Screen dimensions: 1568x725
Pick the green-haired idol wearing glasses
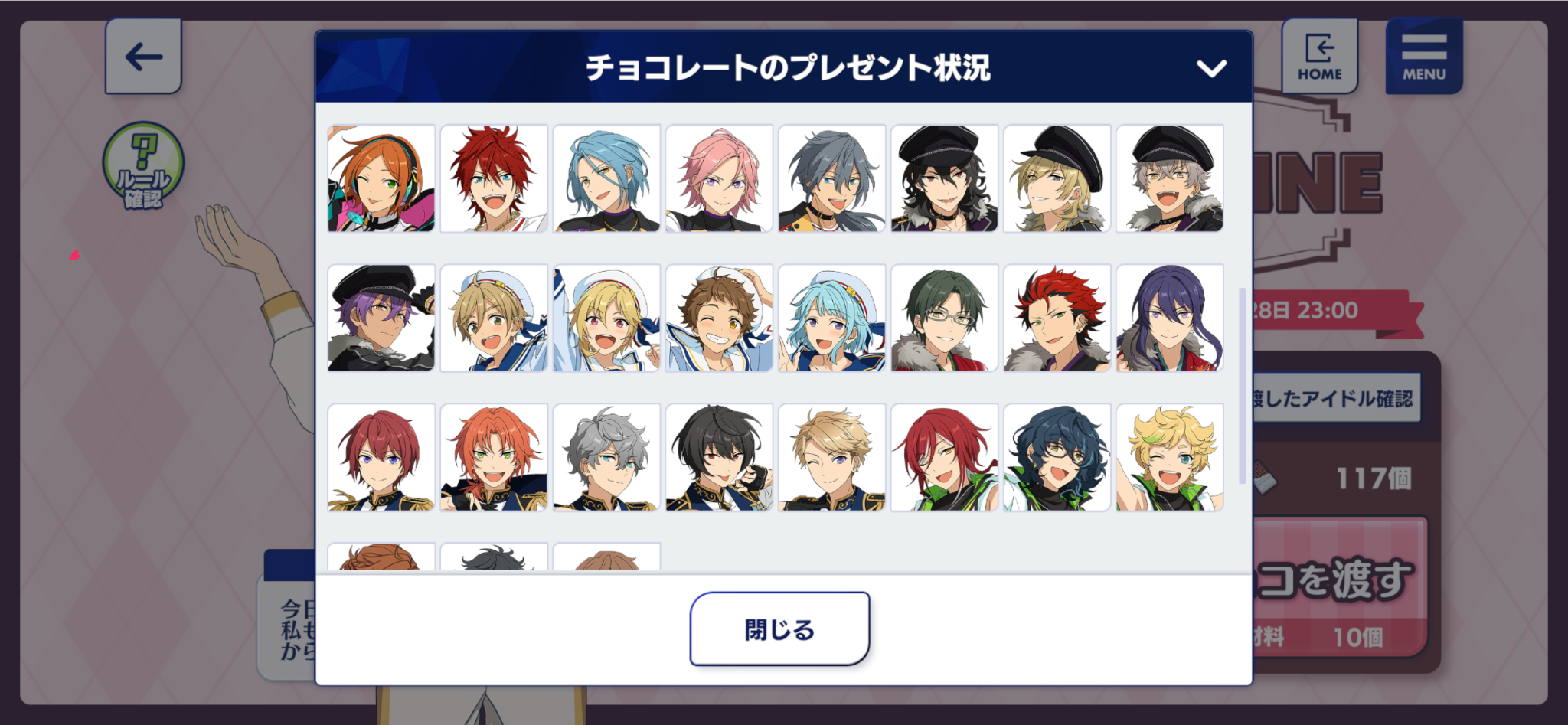coord(944,318)
